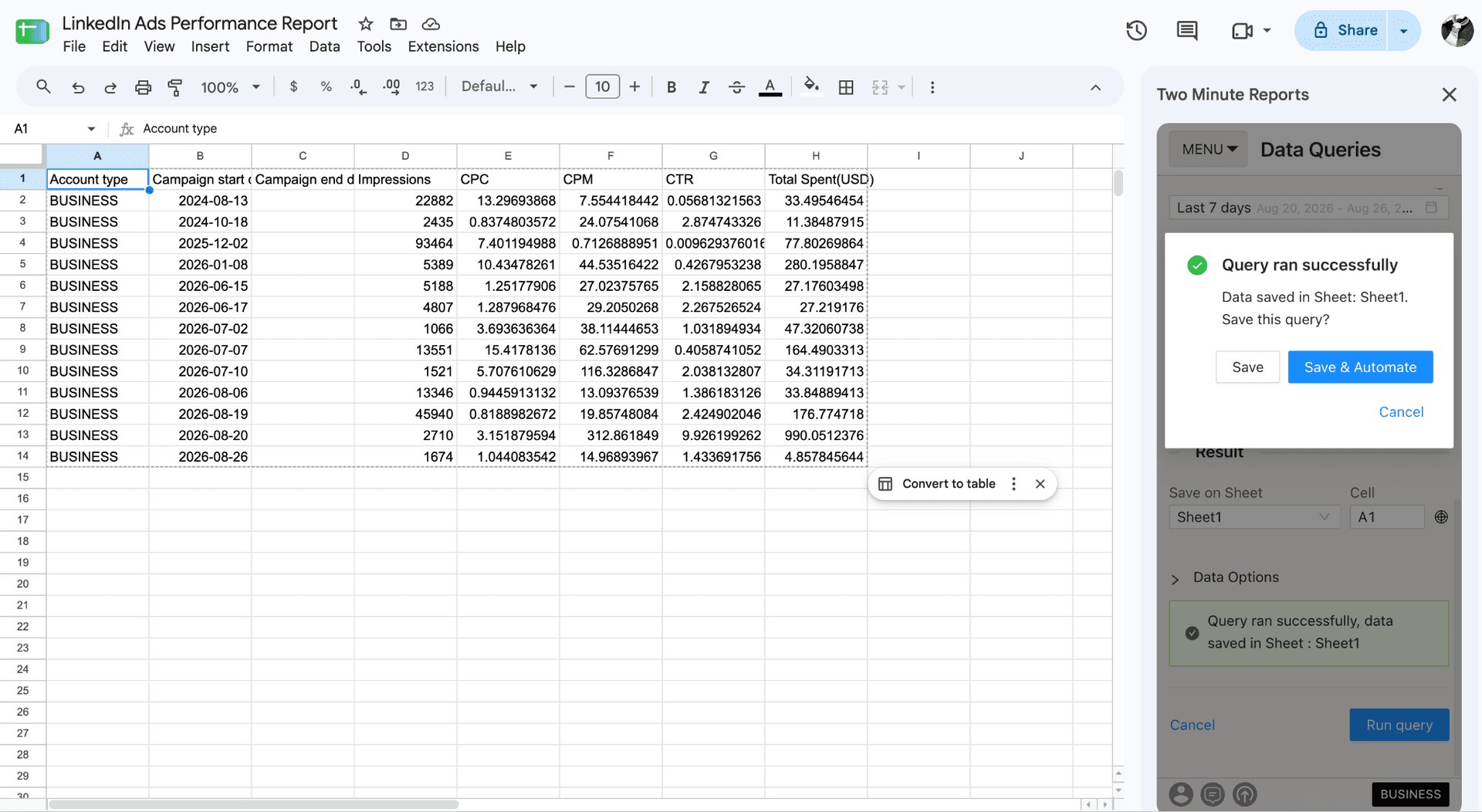Open the zoom level dropdown
The height and width of the screenshot is (812, 1482).
coord(230,87)
